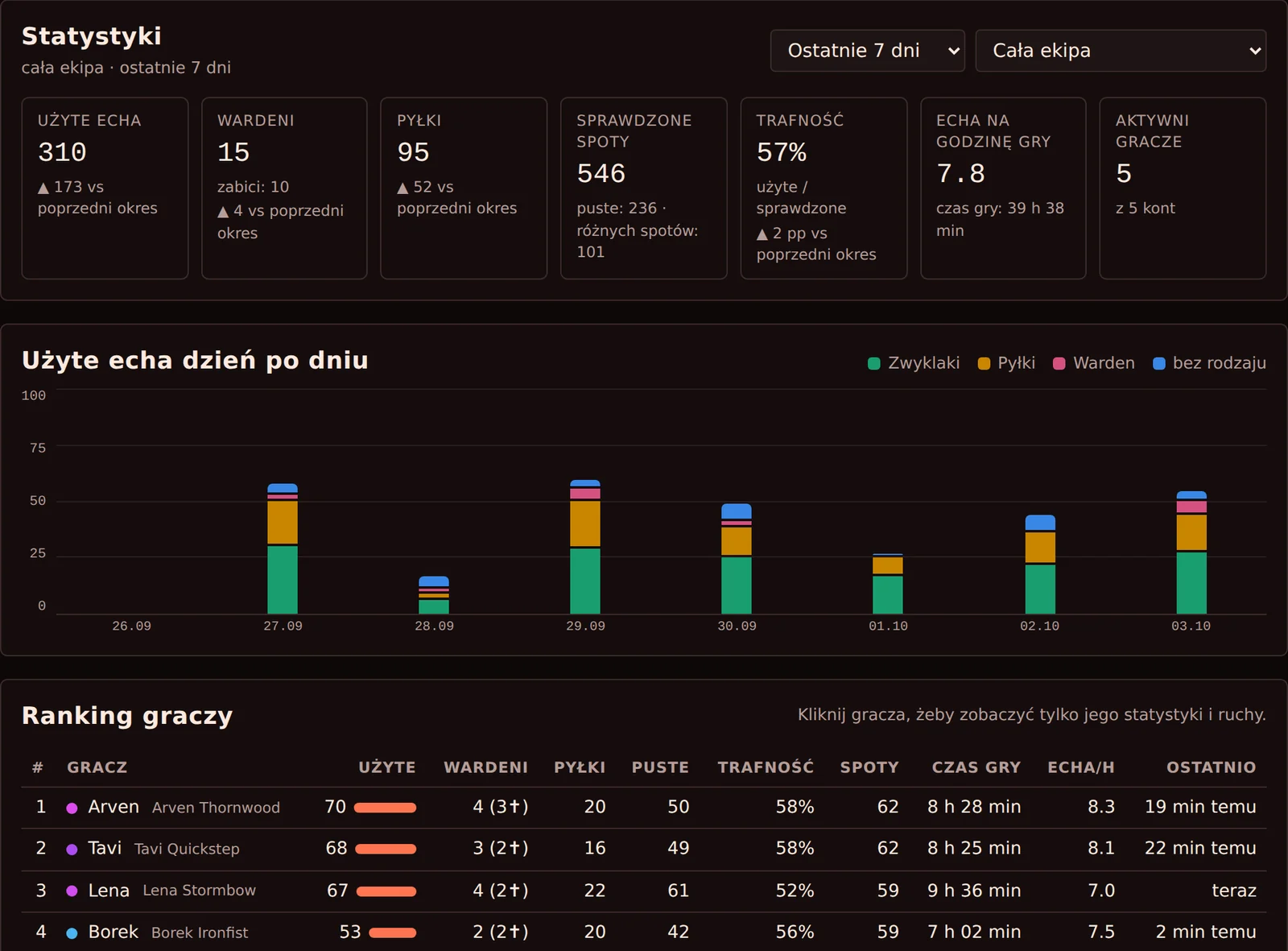Sort ranking by WARDENI column header
The width and height of the screenshot is (1288, 951).
click(486, 767)
